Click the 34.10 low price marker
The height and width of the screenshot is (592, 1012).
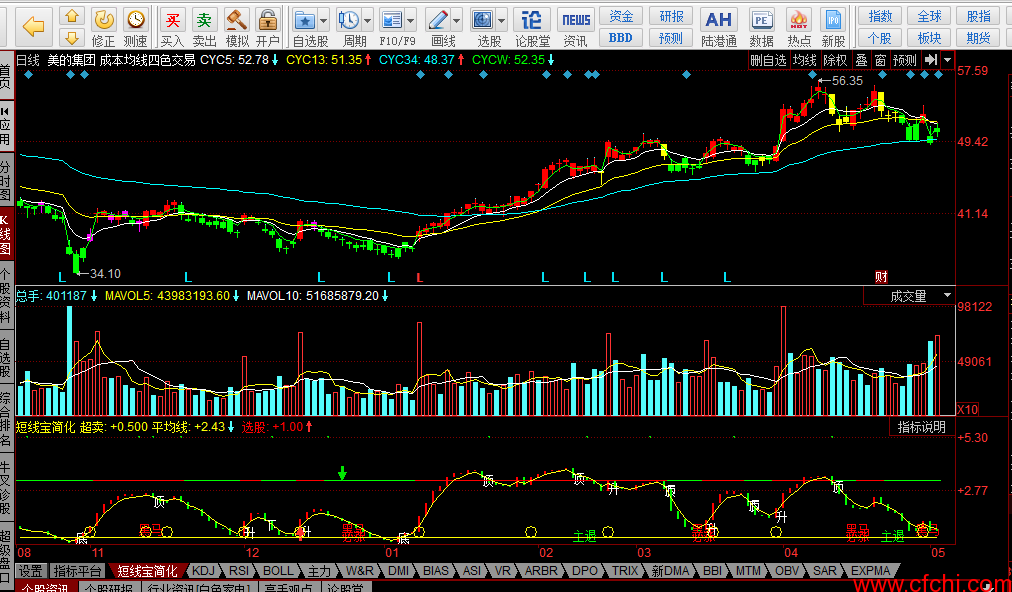[105, 274]
